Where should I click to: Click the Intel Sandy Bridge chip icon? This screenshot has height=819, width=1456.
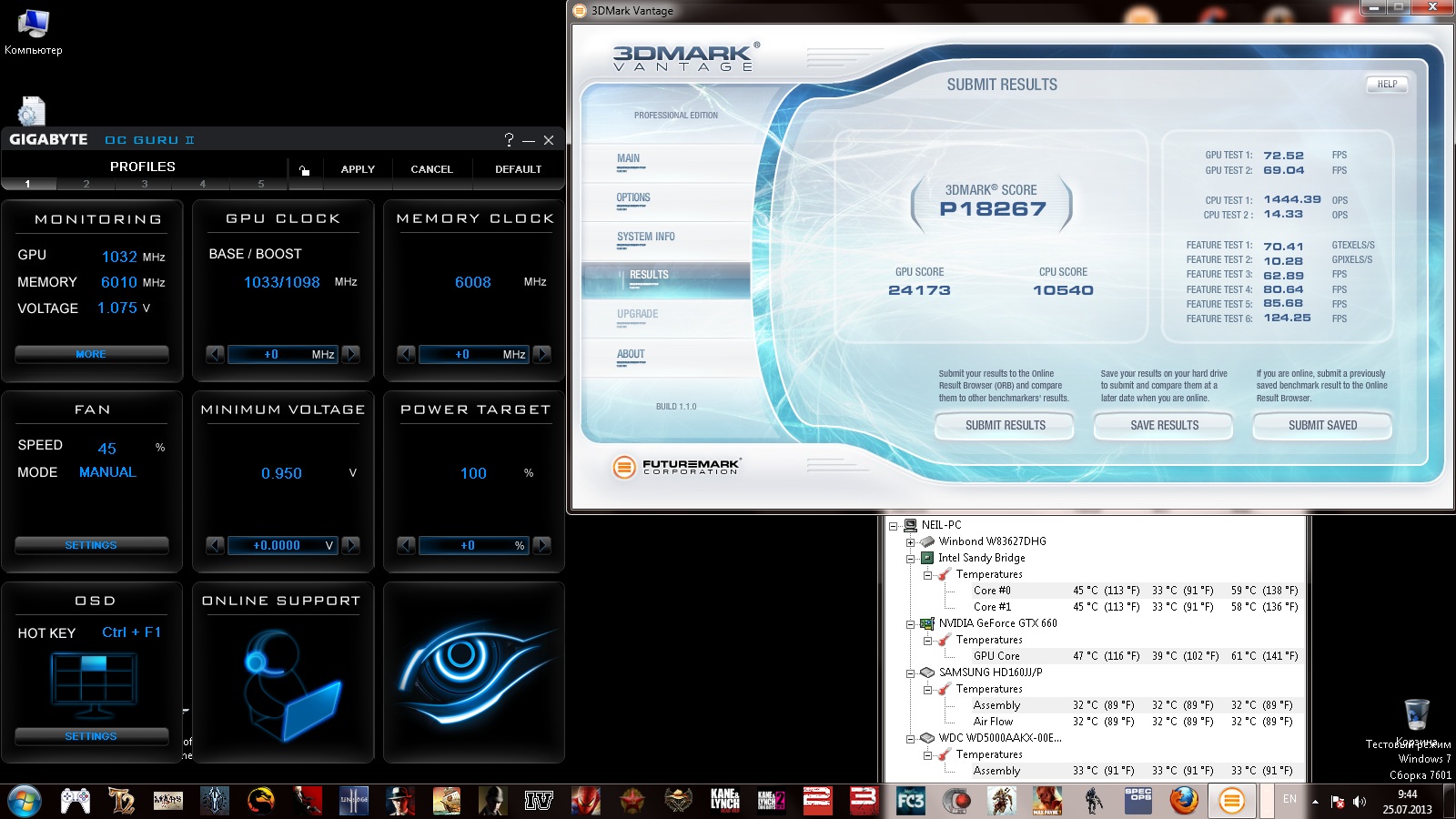pos(927,558)
